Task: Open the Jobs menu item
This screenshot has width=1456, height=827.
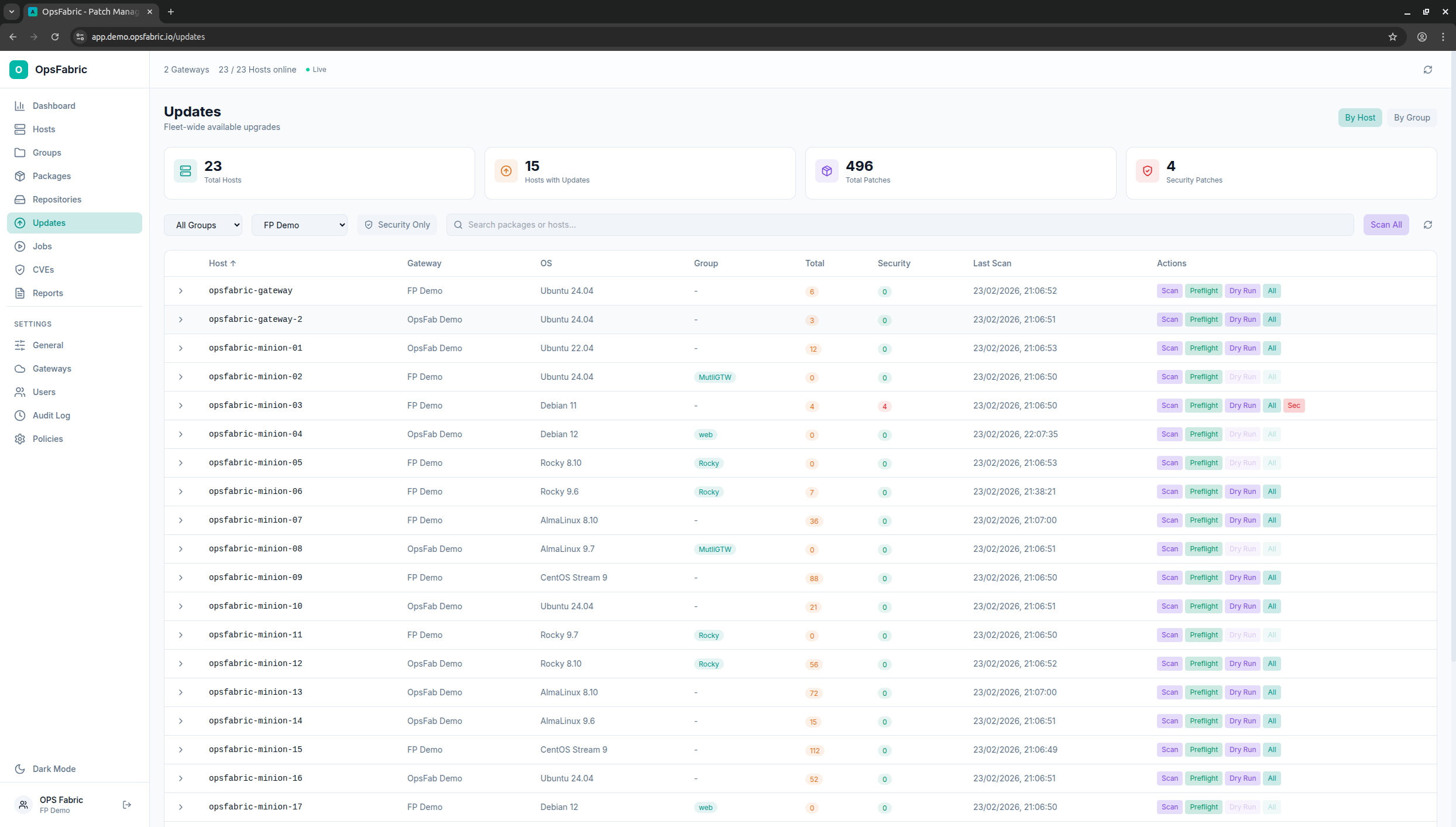Action: tap(42, 246)
